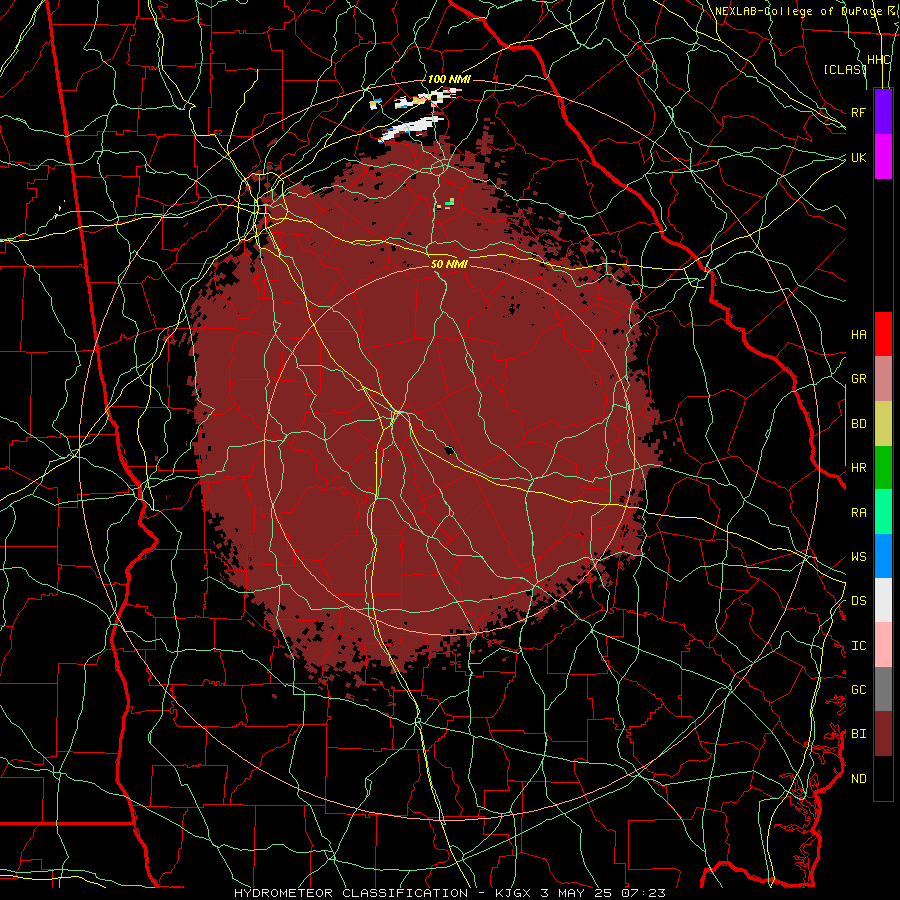
Task: Click the GC legend label
Action: tap(858, 690)
